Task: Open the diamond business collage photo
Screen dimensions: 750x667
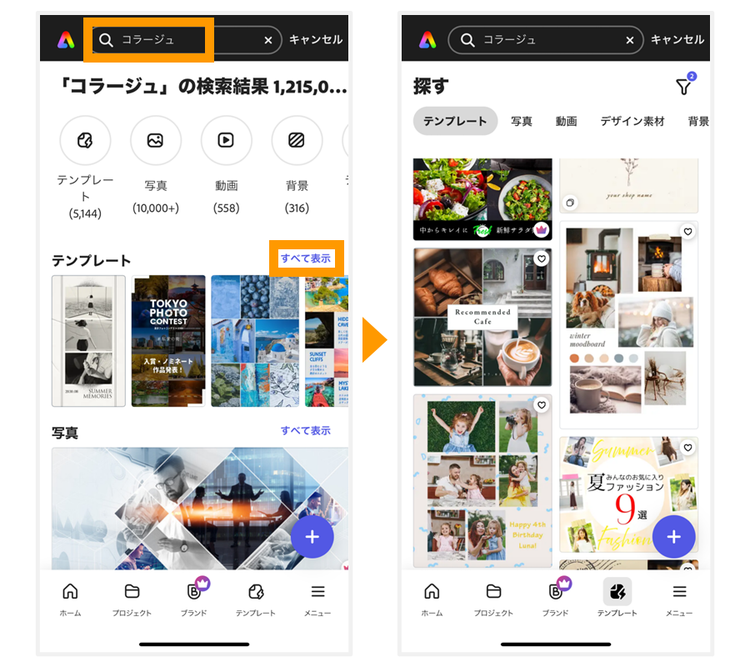Action: click(x=199, y=508)
